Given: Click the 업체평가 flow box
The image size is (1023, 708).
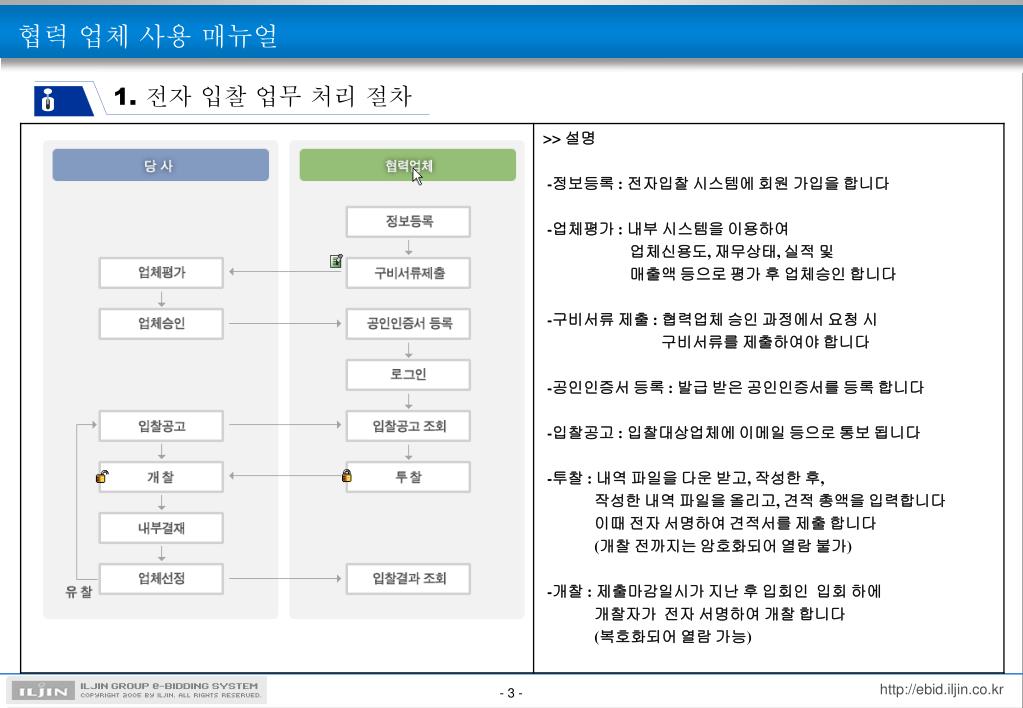Looking at the screenshot, I should tap(161, 272).
